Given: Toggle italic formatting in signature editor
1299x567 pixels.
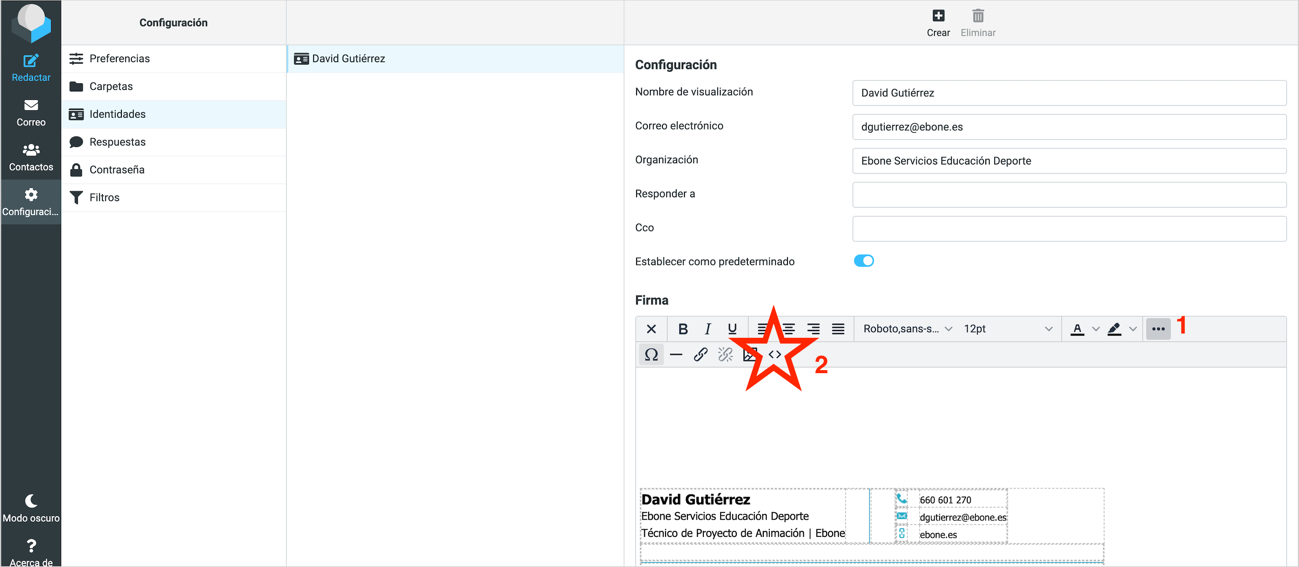Looking at the screenshot, I should [708, 329].
